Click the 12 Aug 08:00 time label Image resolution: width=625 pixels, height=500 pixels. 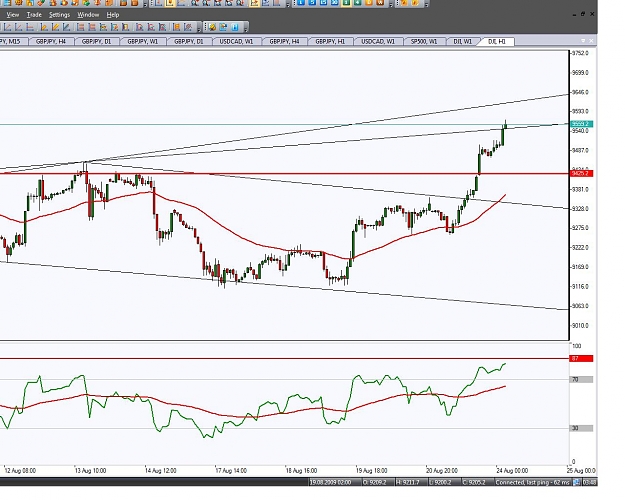(20, 471)
